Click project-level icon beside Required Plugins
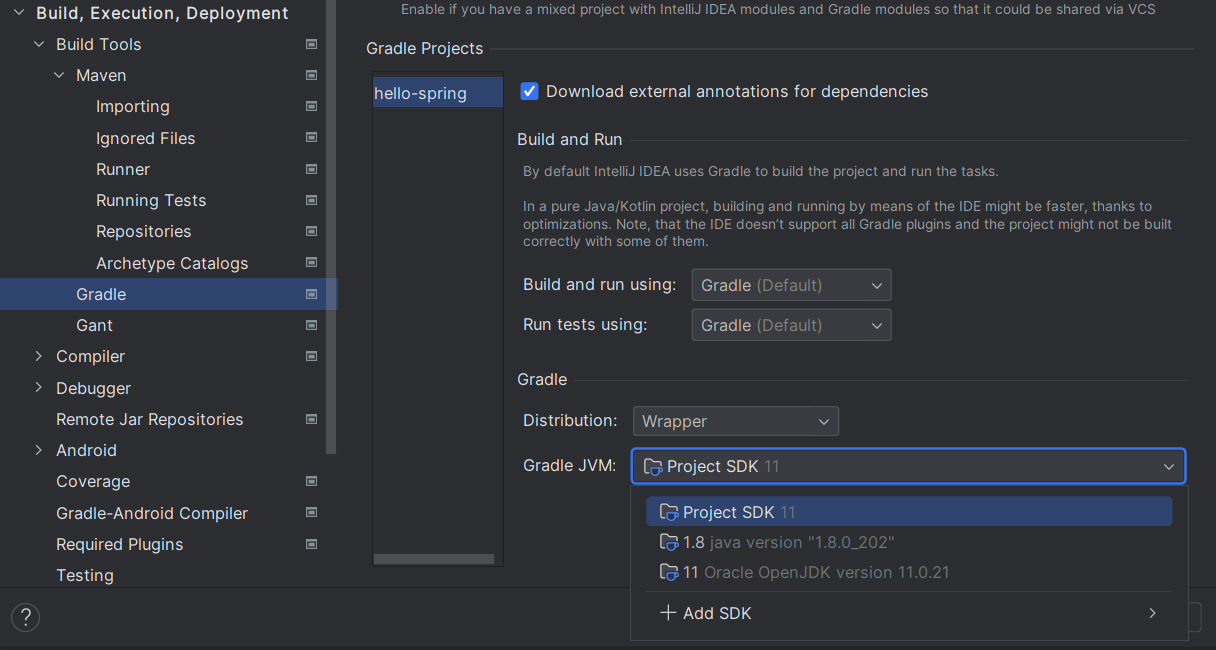 [311, 544]
